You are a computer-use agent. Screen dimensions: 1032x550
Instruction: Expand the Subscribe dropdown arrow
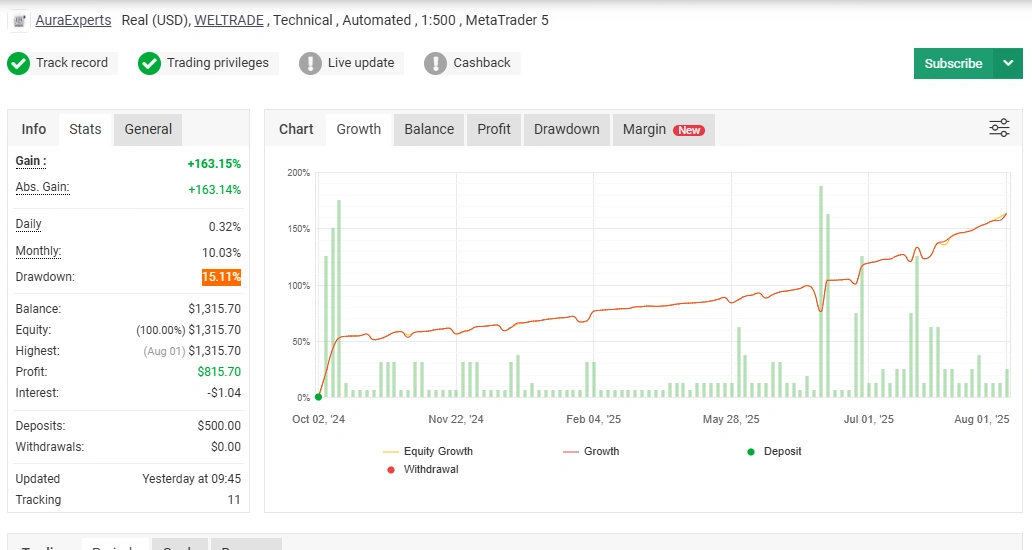click(x=1007, y=63)
